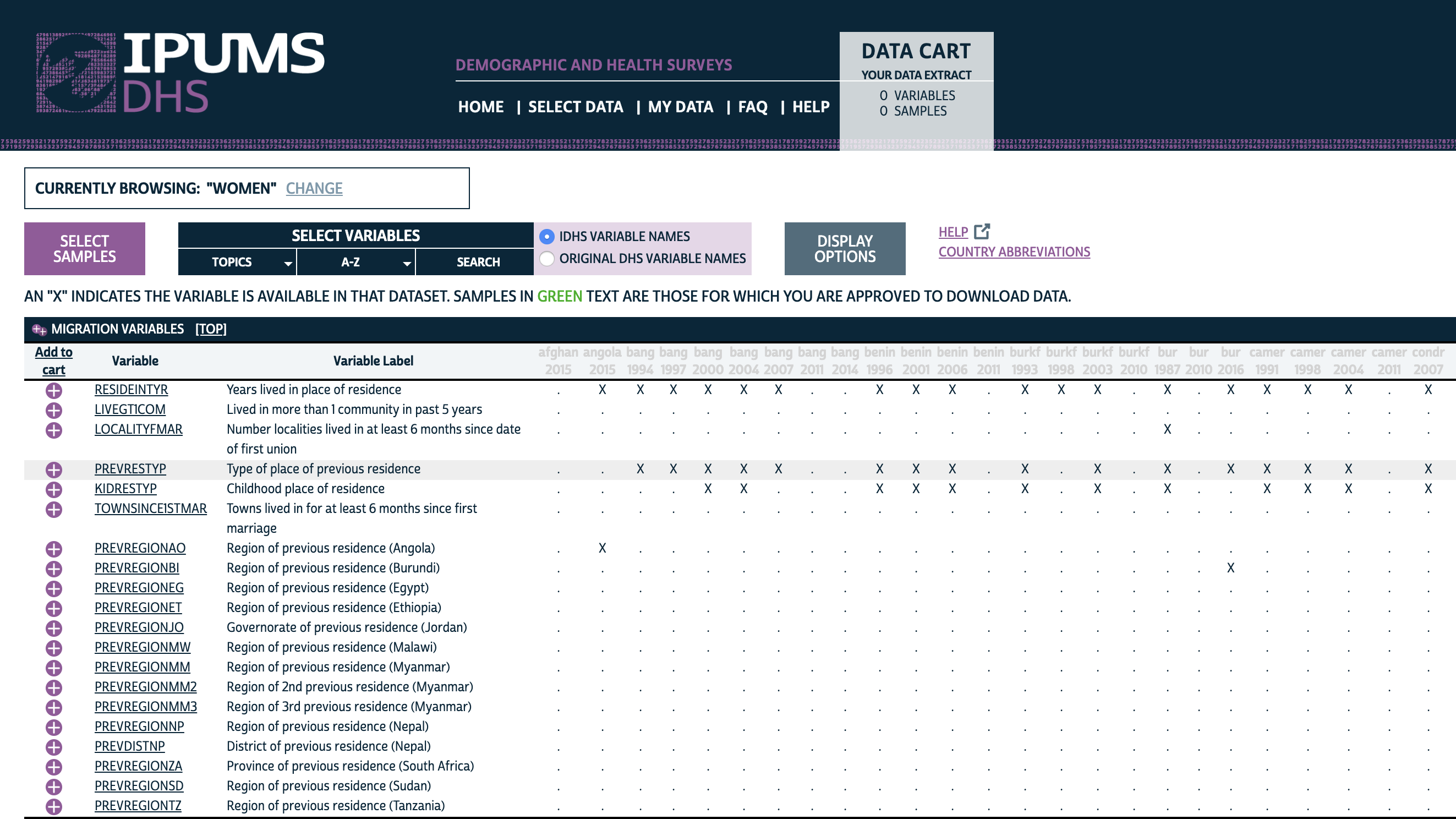
Task: Open My Data in navigation bar
Action: pos(680,107)
